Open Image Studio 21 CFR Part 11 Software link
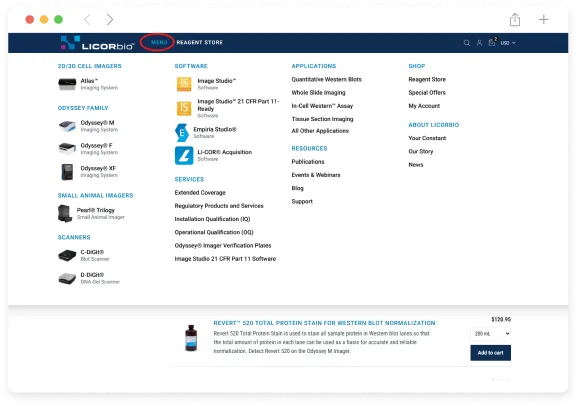The image size is (579, 406). click(x=225, y=259)
